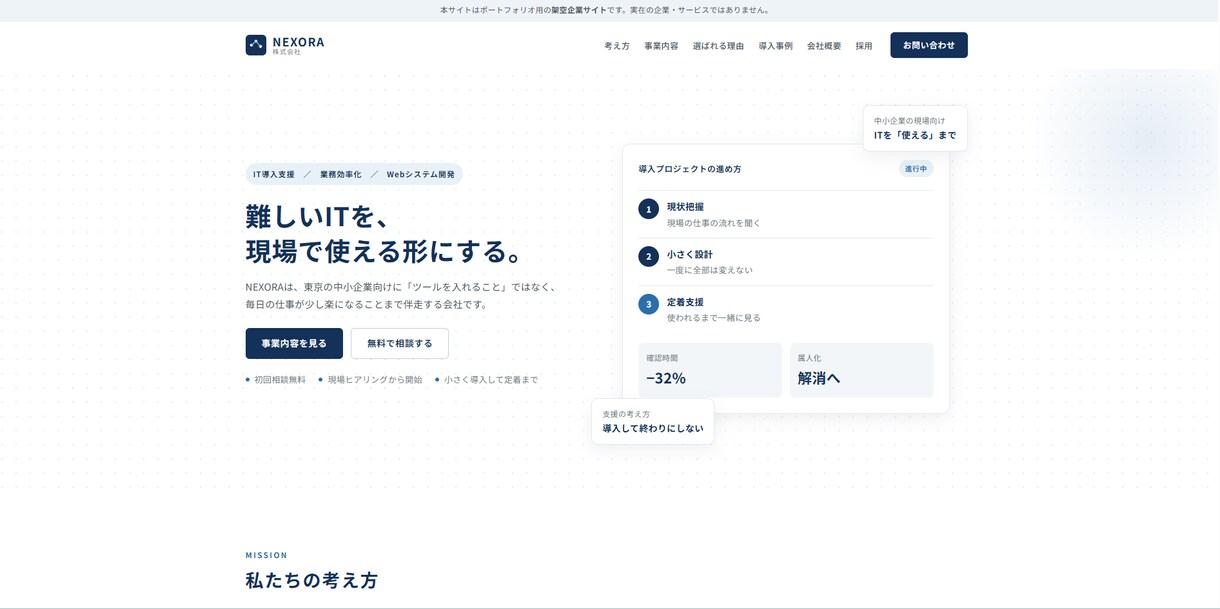Click the headline line 現場で使える形にする。
The width and height of the screenshot is (1220, 609).
pos(385,251)
